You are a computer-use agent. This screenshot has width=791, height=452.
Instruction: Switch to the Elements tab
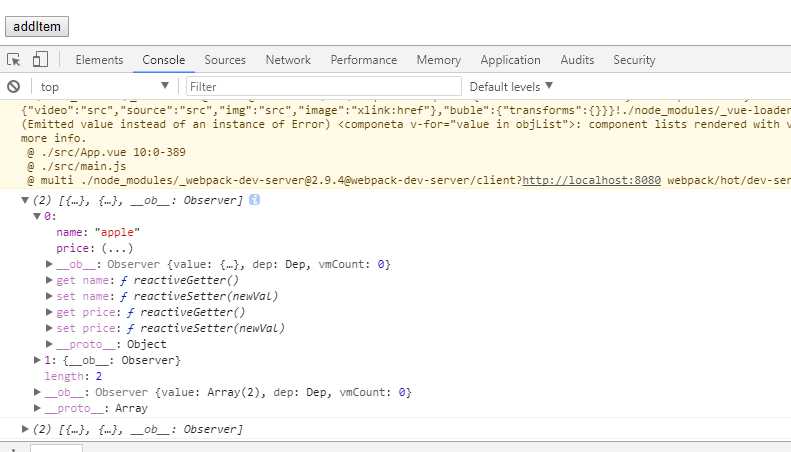pos(99,60)
